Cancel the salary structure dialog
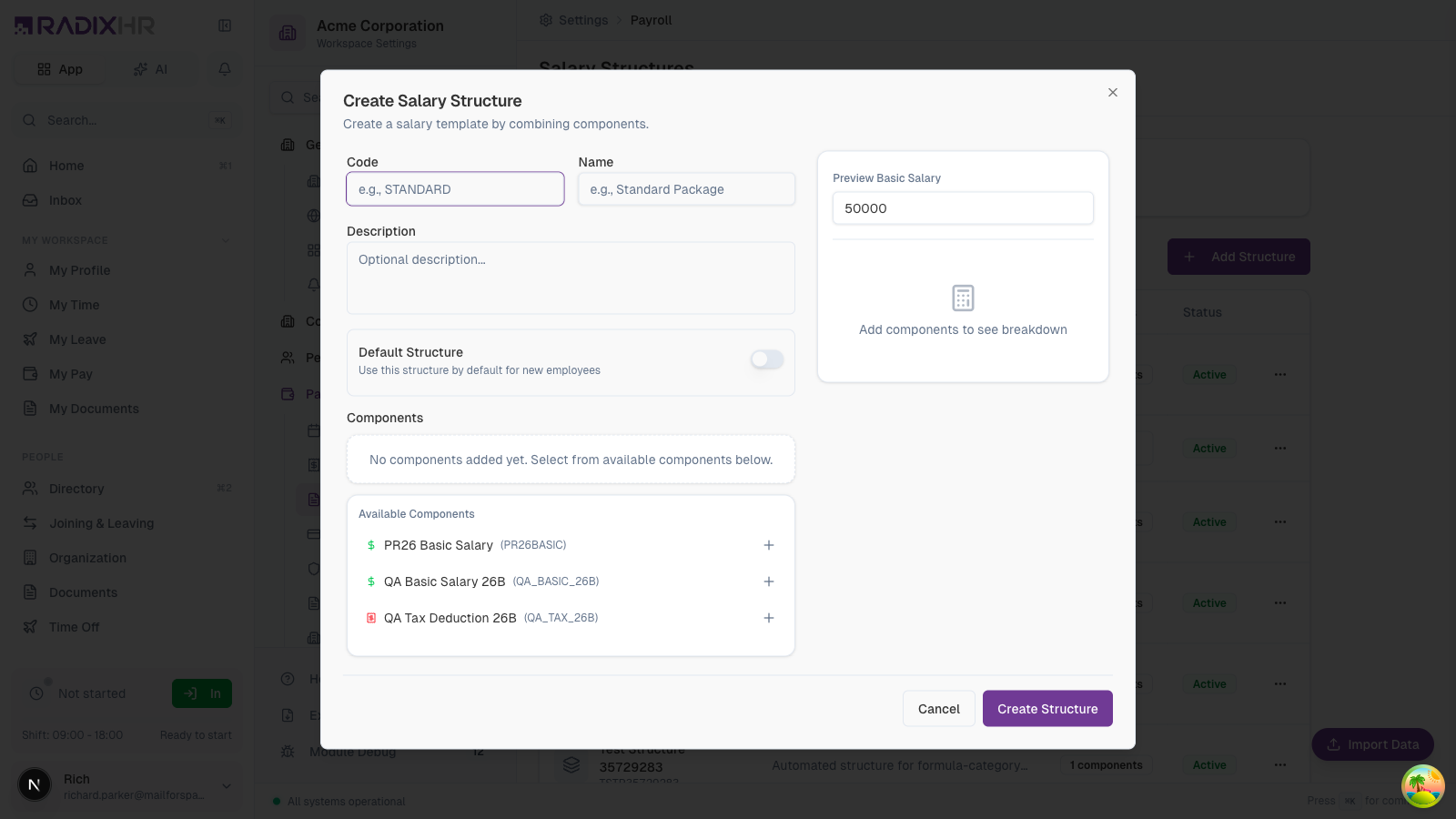Screen dimensions: 1456x819 tap(938, 709)
